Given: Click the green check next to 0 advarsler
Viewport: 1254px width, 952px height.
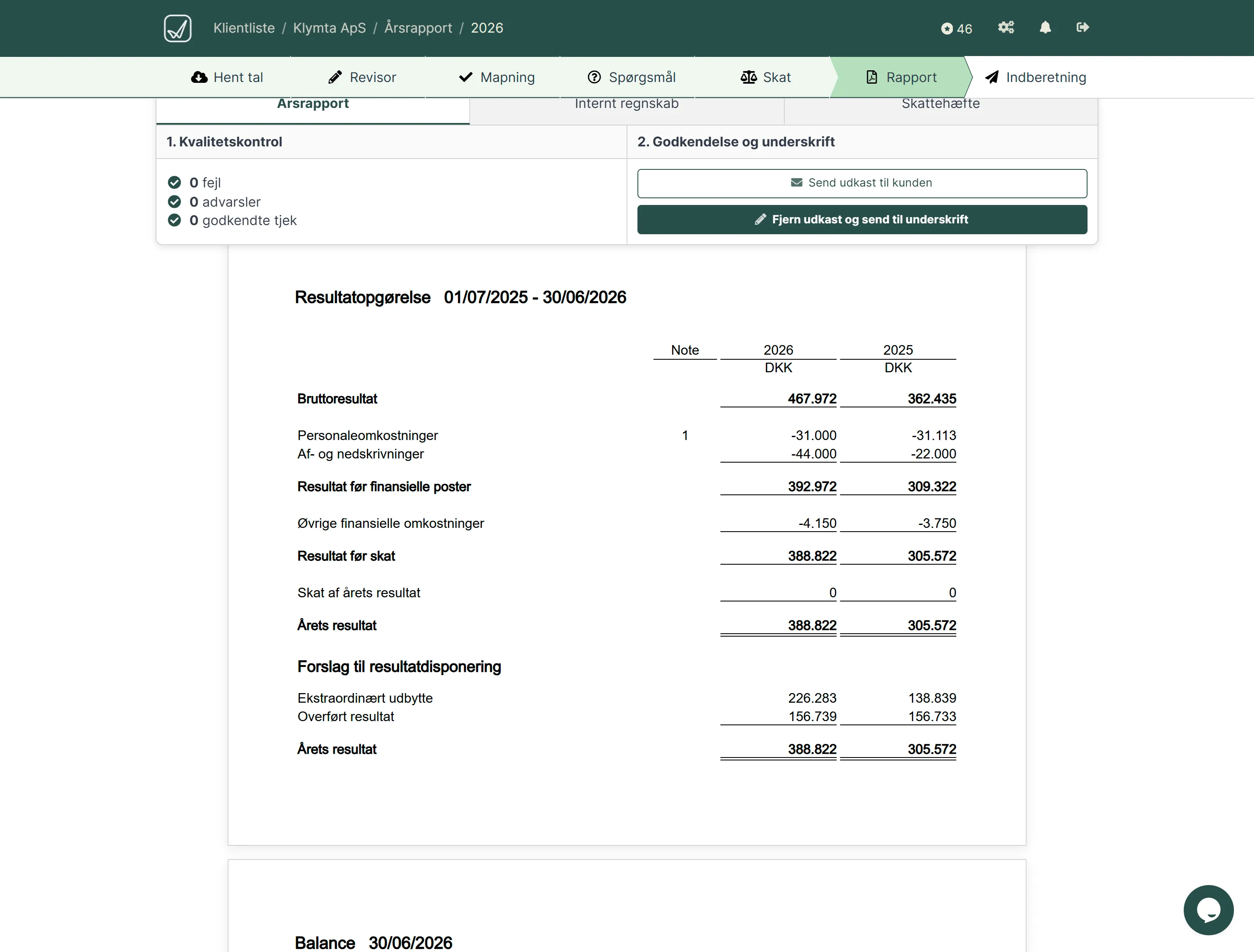Looking at the screenshot, I should (x=174, y=201).
